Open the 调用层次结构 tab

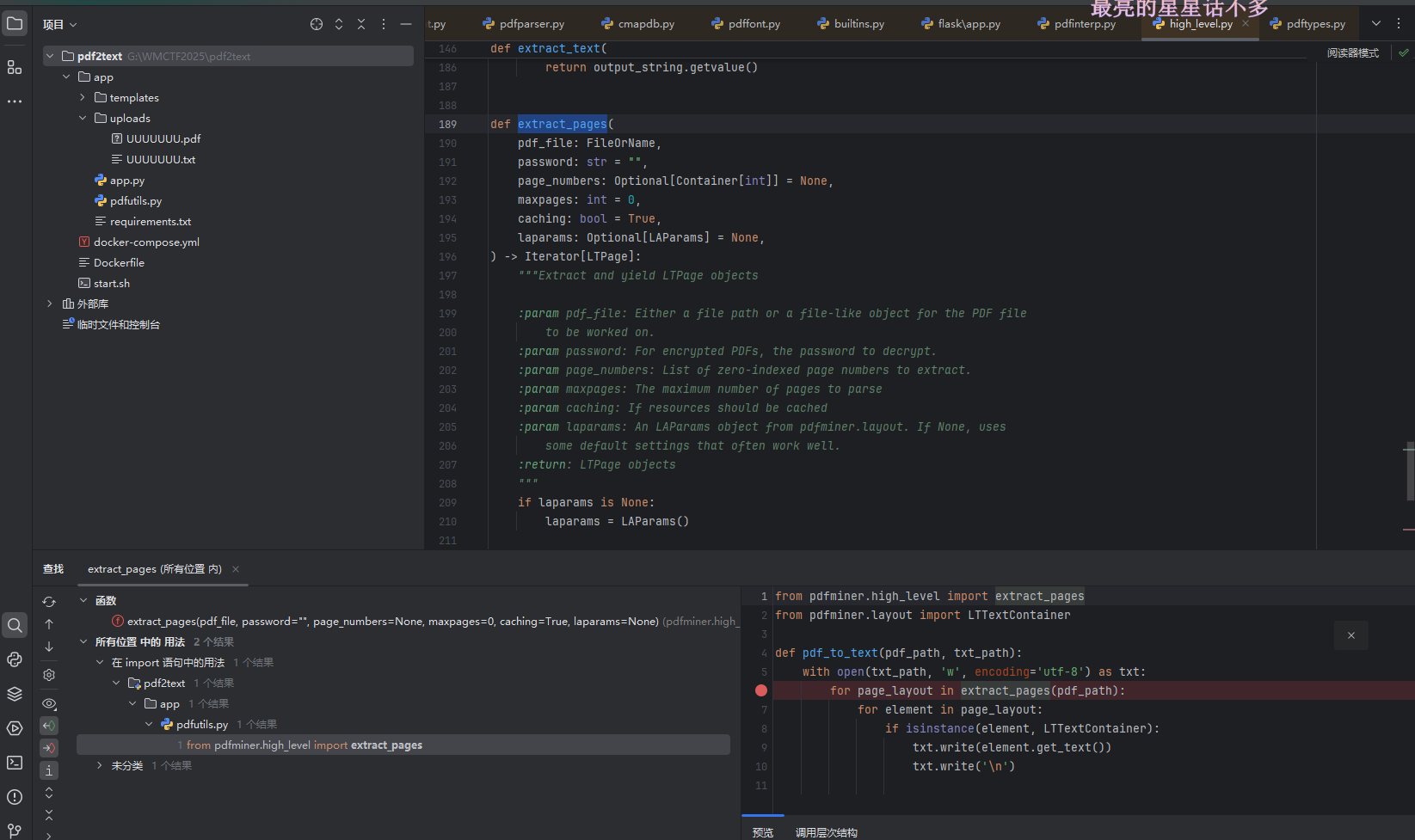826,832
